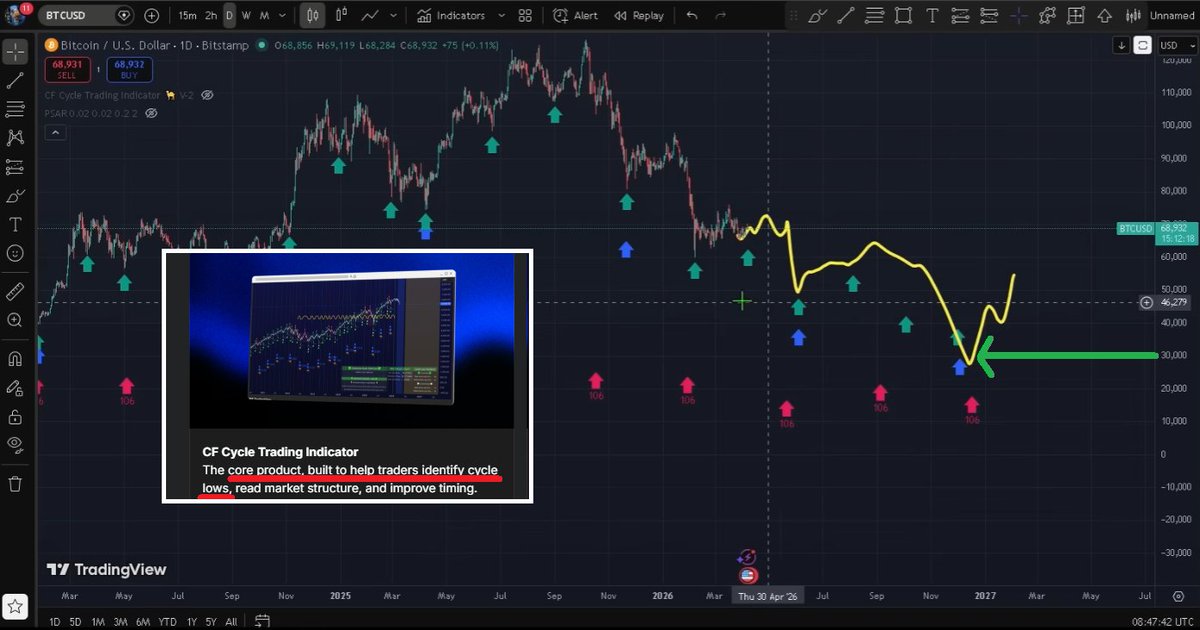The height and width of the screenshot is (630, 1200).
Task: Select the D daily timeframe
Action: pos(229,16)
